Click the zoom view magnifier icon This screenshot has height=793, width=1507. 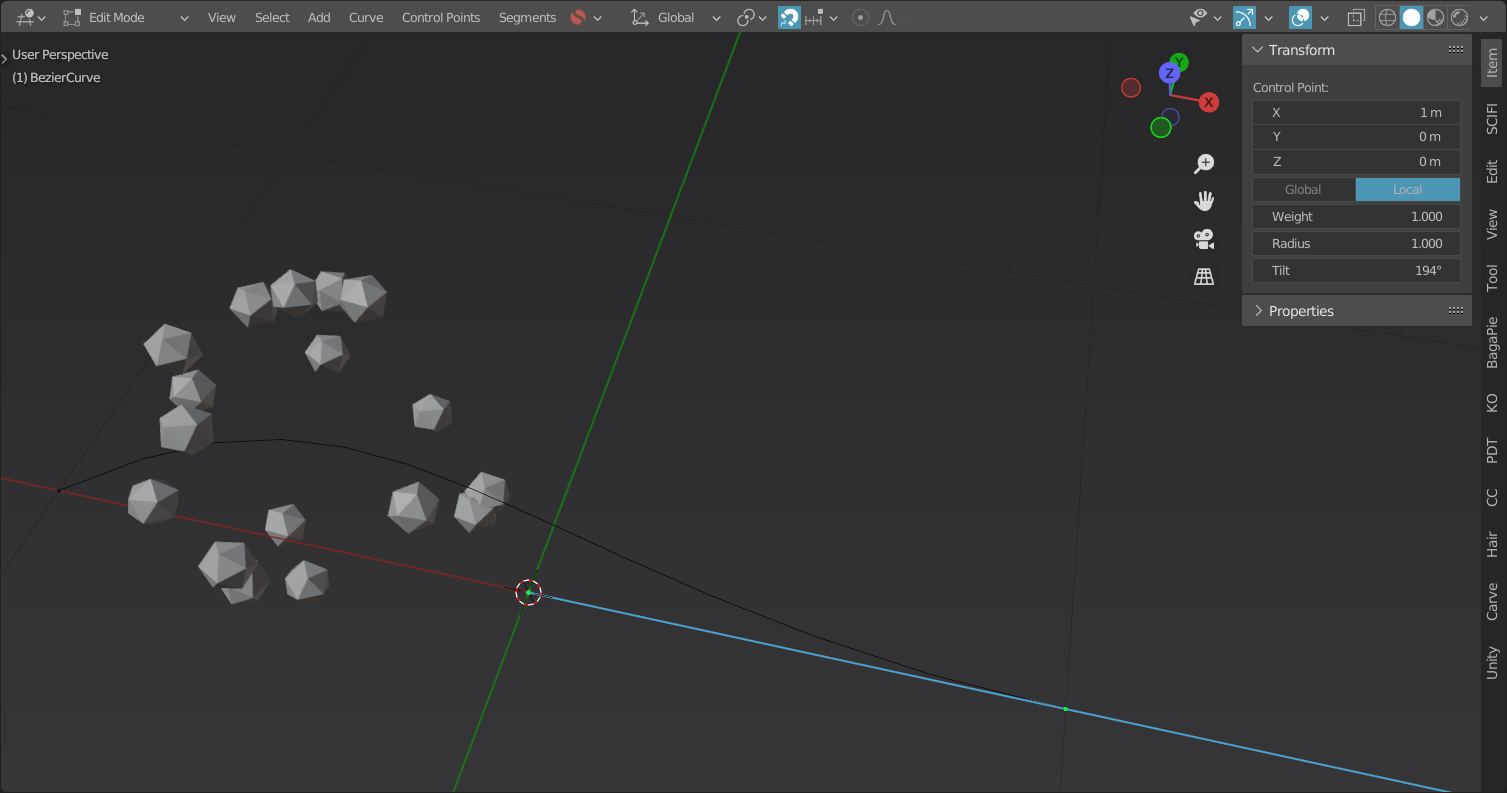coord(1204,164)
